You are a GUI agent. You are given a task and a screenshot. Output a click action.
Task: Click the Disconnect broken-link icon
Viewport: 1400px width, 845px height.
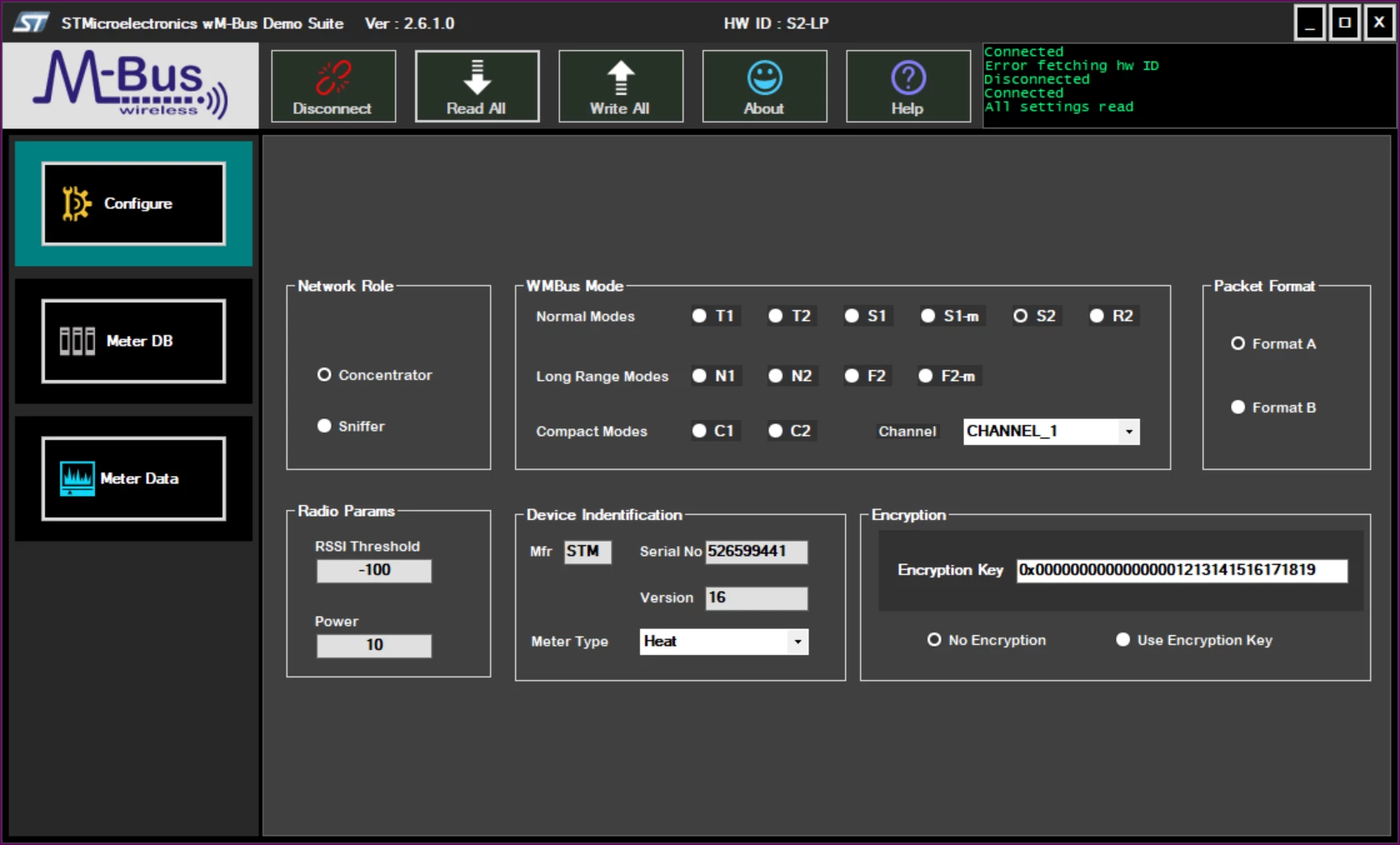click(333, 77)
